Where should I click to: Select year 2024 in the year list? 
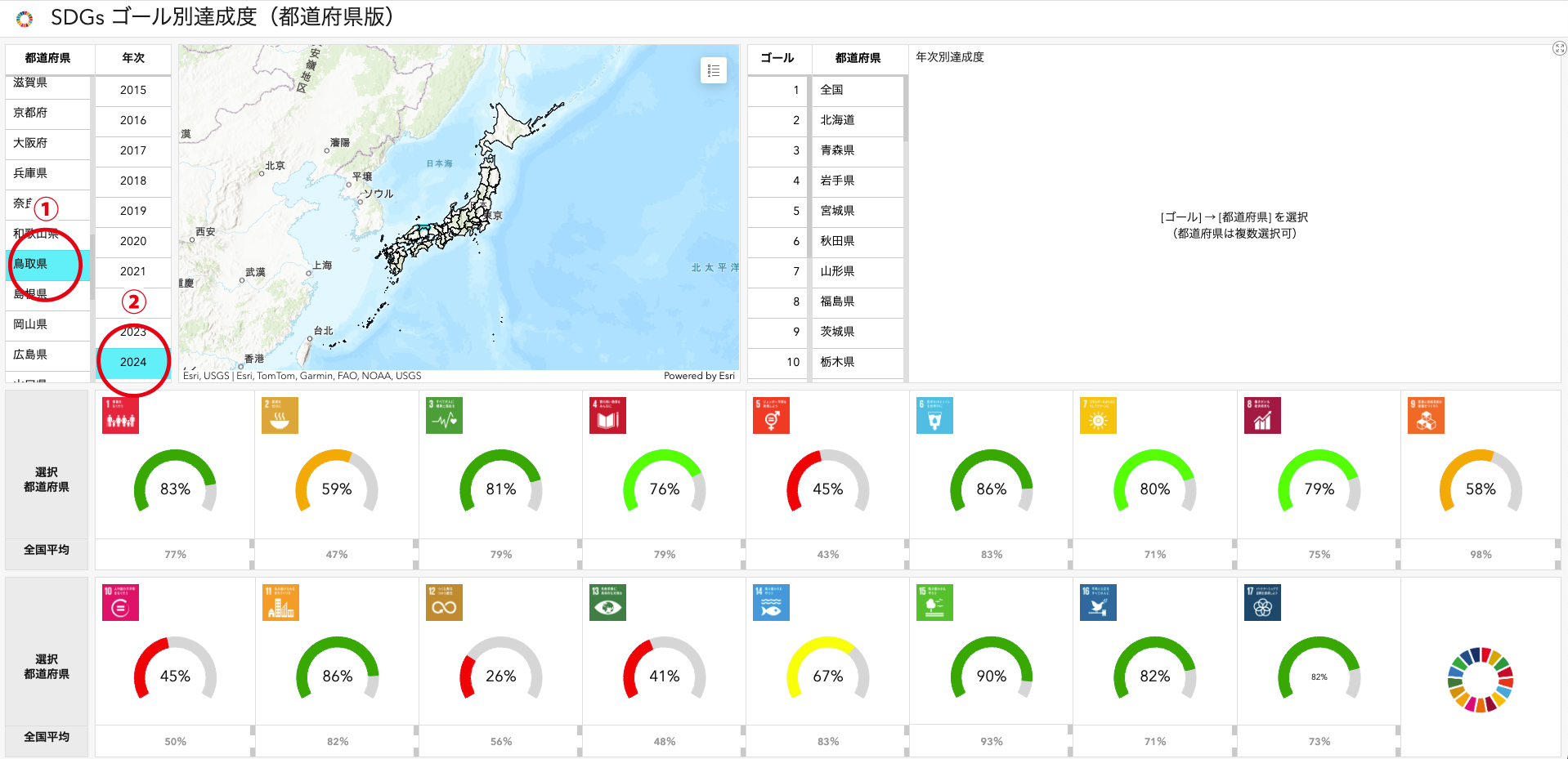coord(133,362)
